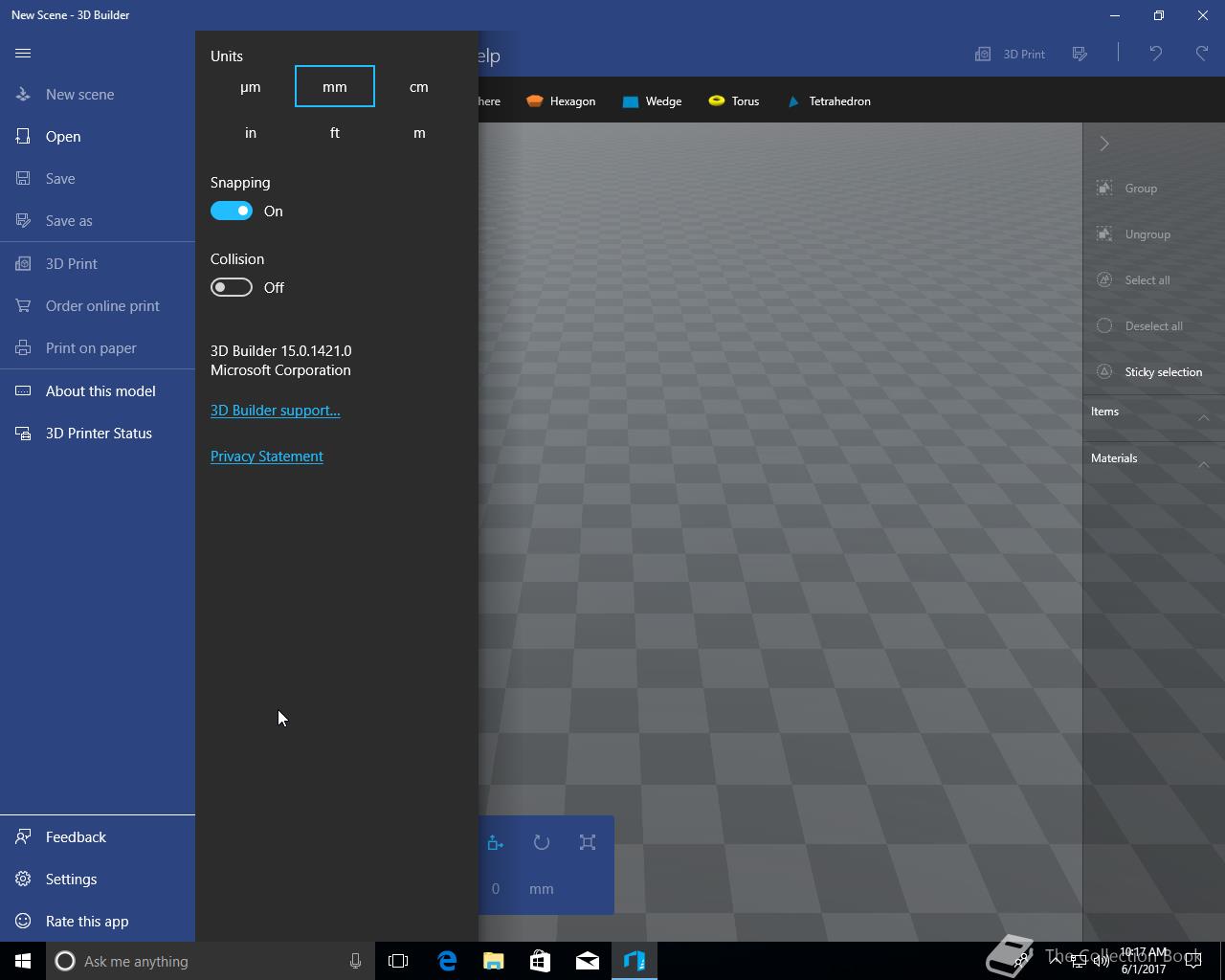Viewport: 1225px width, 980px height.
Task: Click the value field showing 0
Action: tap(496, 888)
